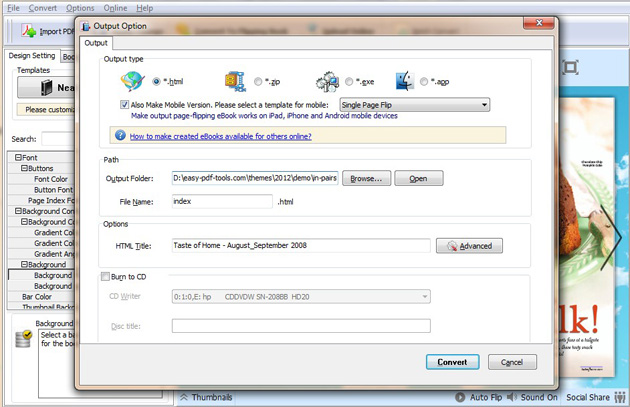Open the Help menu
Screen dimensions: 630x407
145,8
